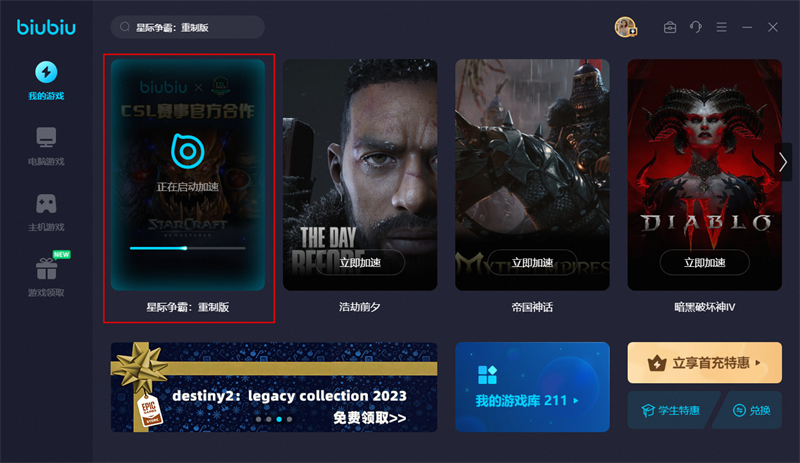Image resolution: width=800 pixels, height=463 pixels.
Task: Select third banner carousel dot
Action: [x=279, y=419]
